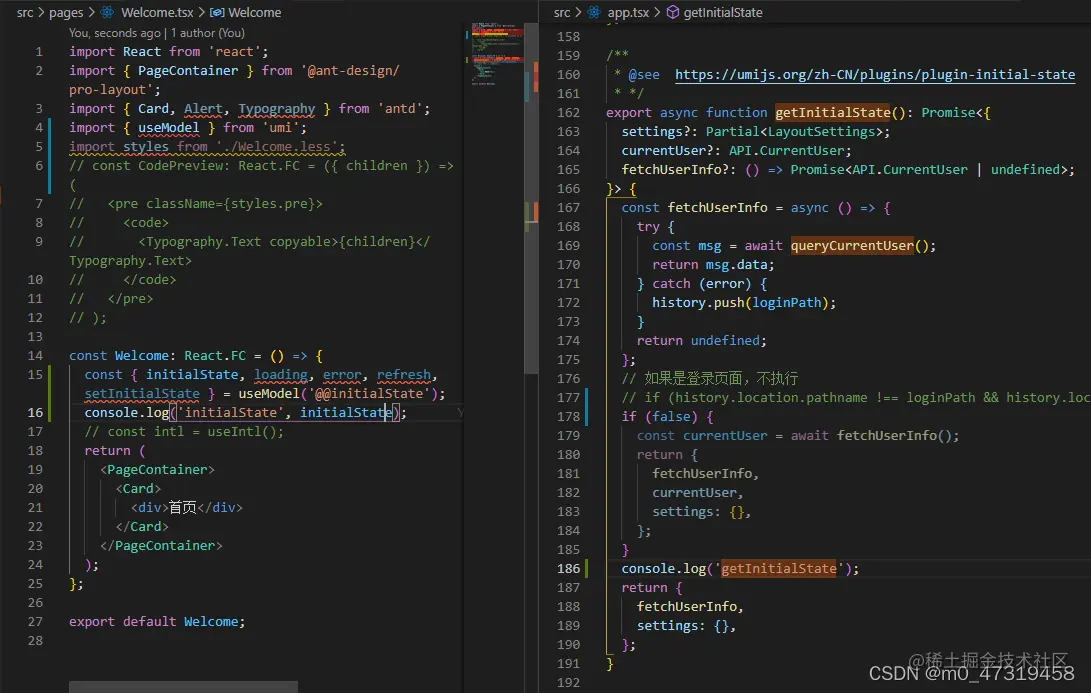Click line number 162 in app.tsx
This screenshot has width=1091, height=693.
pos(568,113)
